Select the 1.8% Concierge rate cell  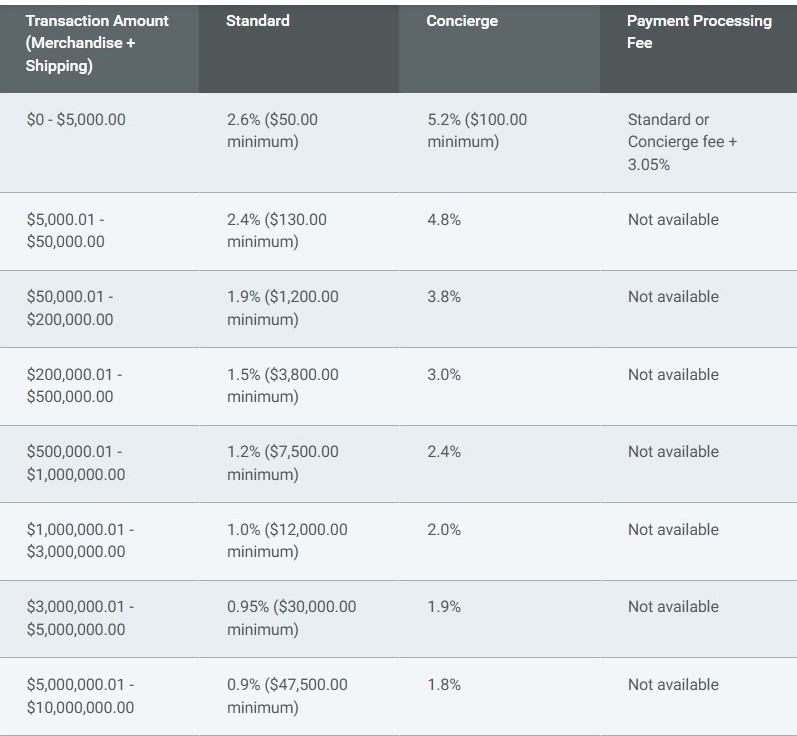click(x=444, y=685)
